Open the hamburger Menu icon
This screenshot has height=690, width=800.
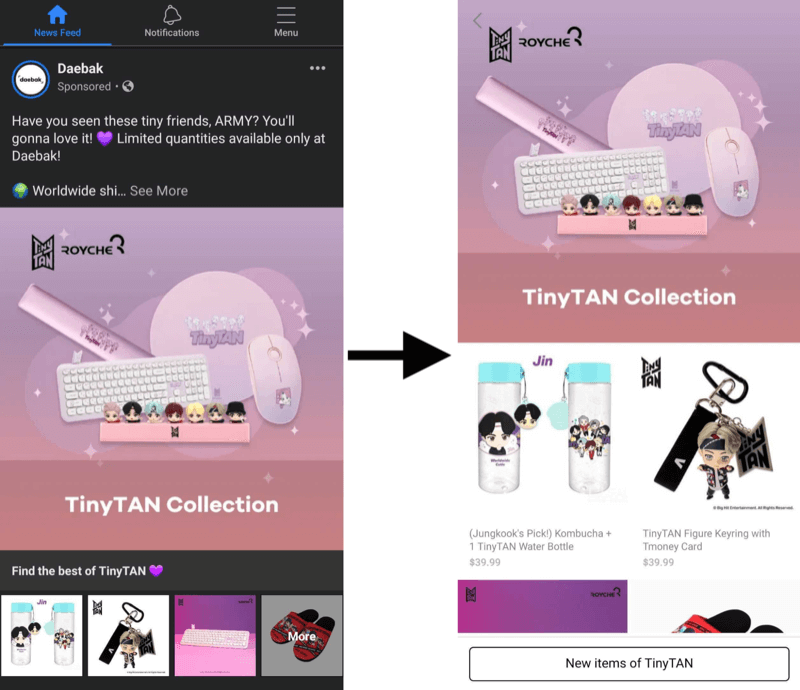[286, 15]
